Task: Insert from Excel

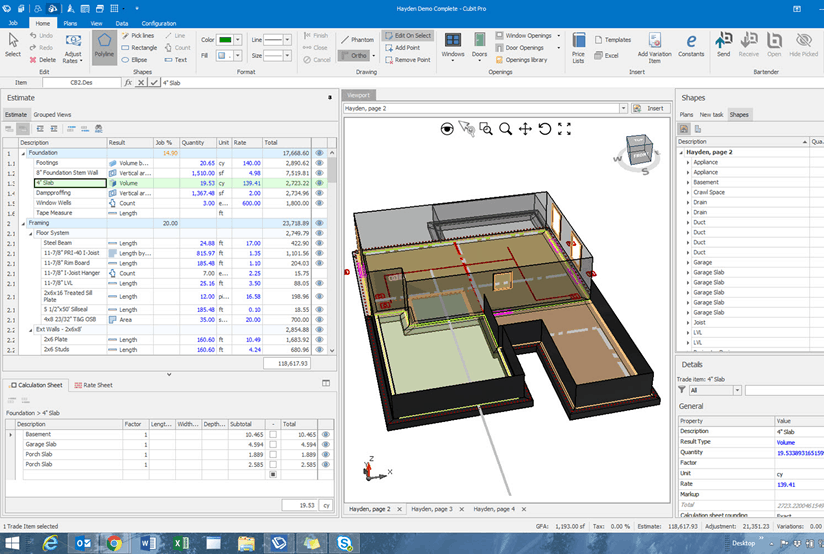Action: (606, 55)
